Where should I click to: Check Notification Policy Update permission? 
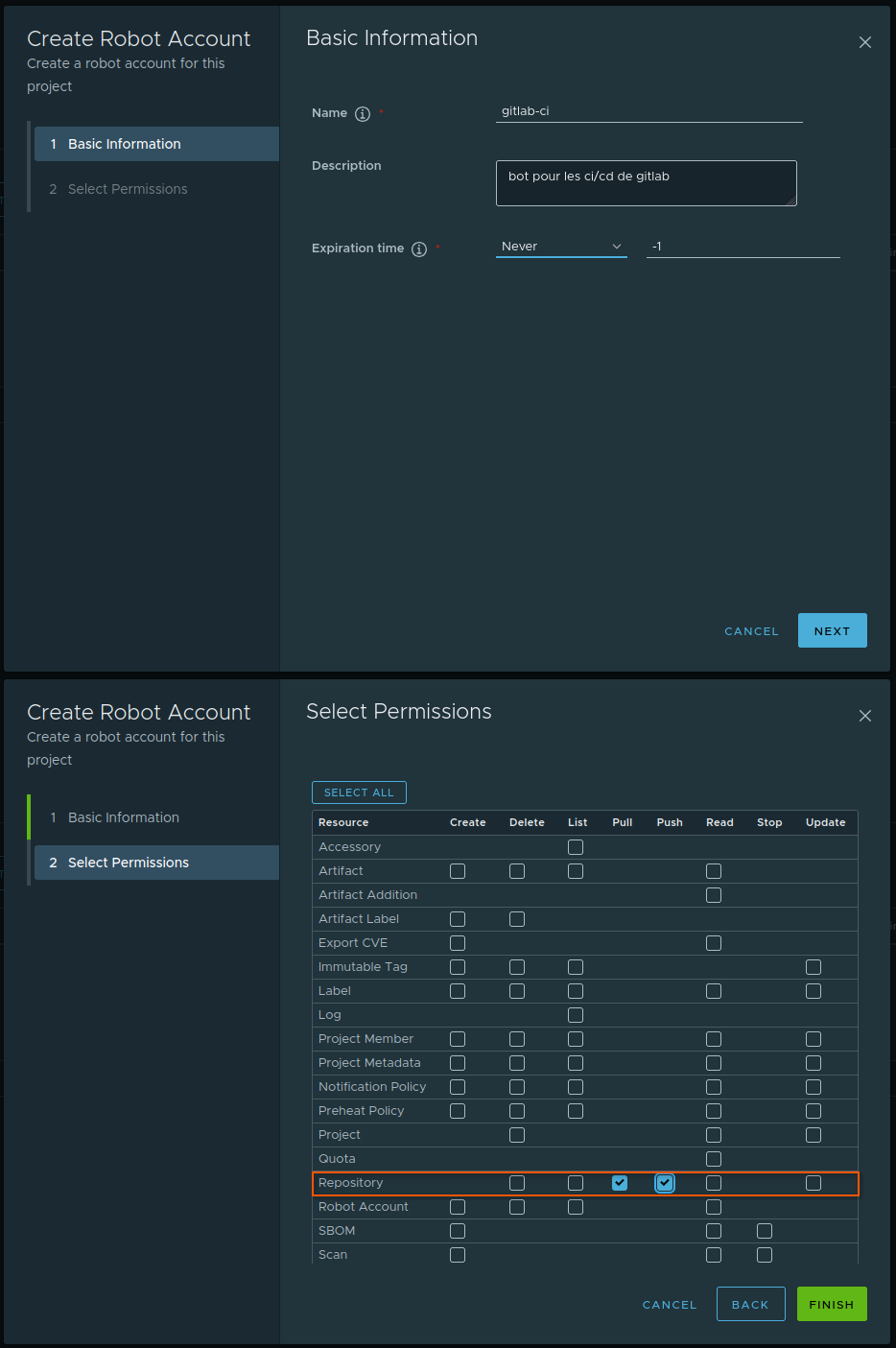pos(813,1087)
